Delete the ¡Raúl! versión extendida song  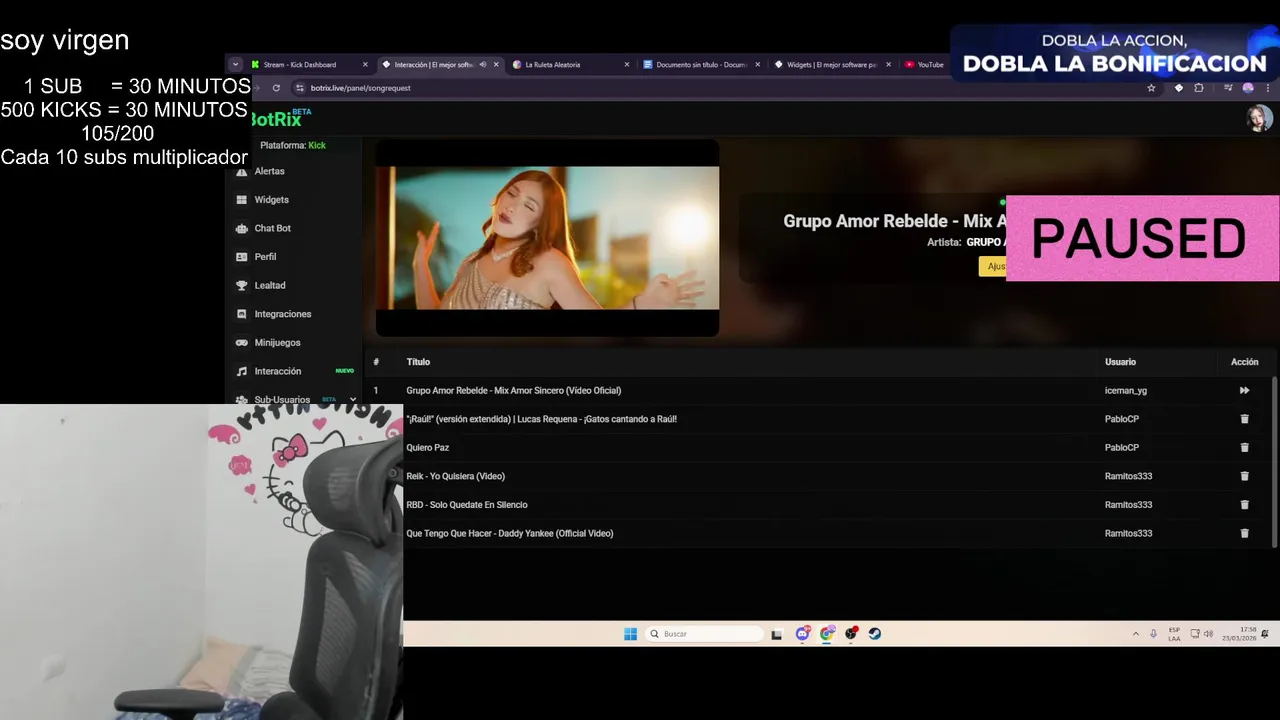[x=1244, y=419]
